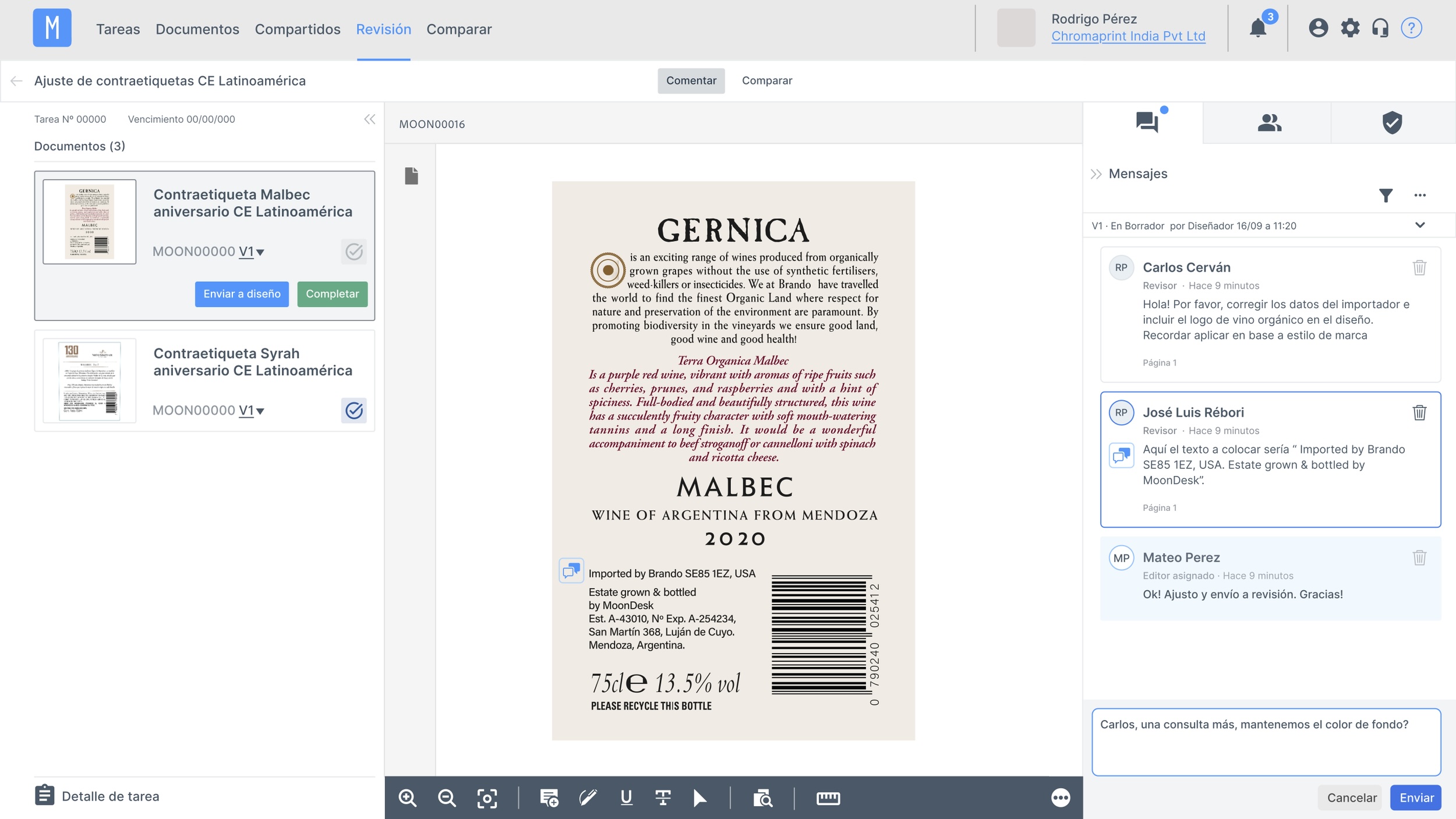Click the message text input box

(1266, 742)
